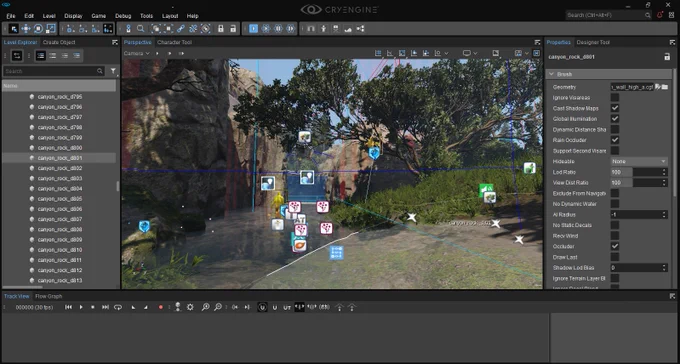This screenshot has width=680, height=364.
Task: Switch to the Character Tool tab
Action: (x=174, y=42)
